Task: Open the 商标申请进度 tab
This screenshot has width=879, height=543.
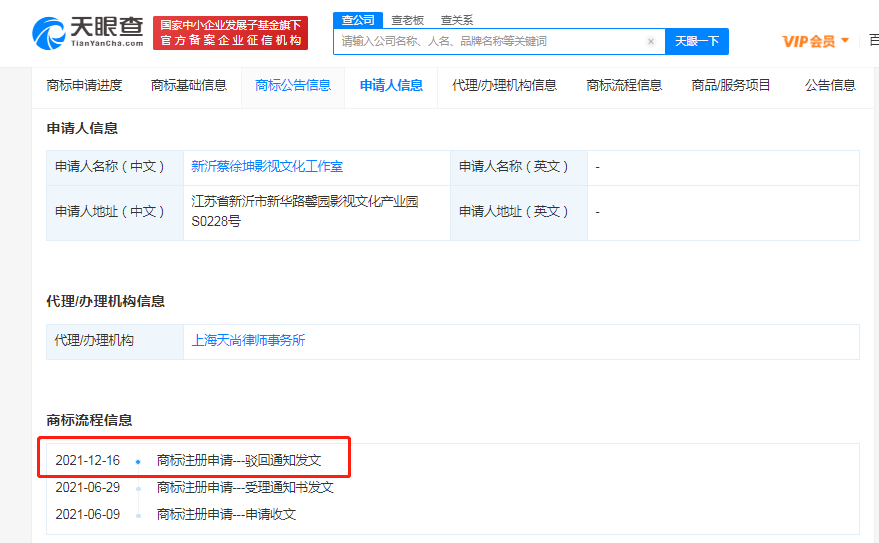Action: (x=84, y=85)
